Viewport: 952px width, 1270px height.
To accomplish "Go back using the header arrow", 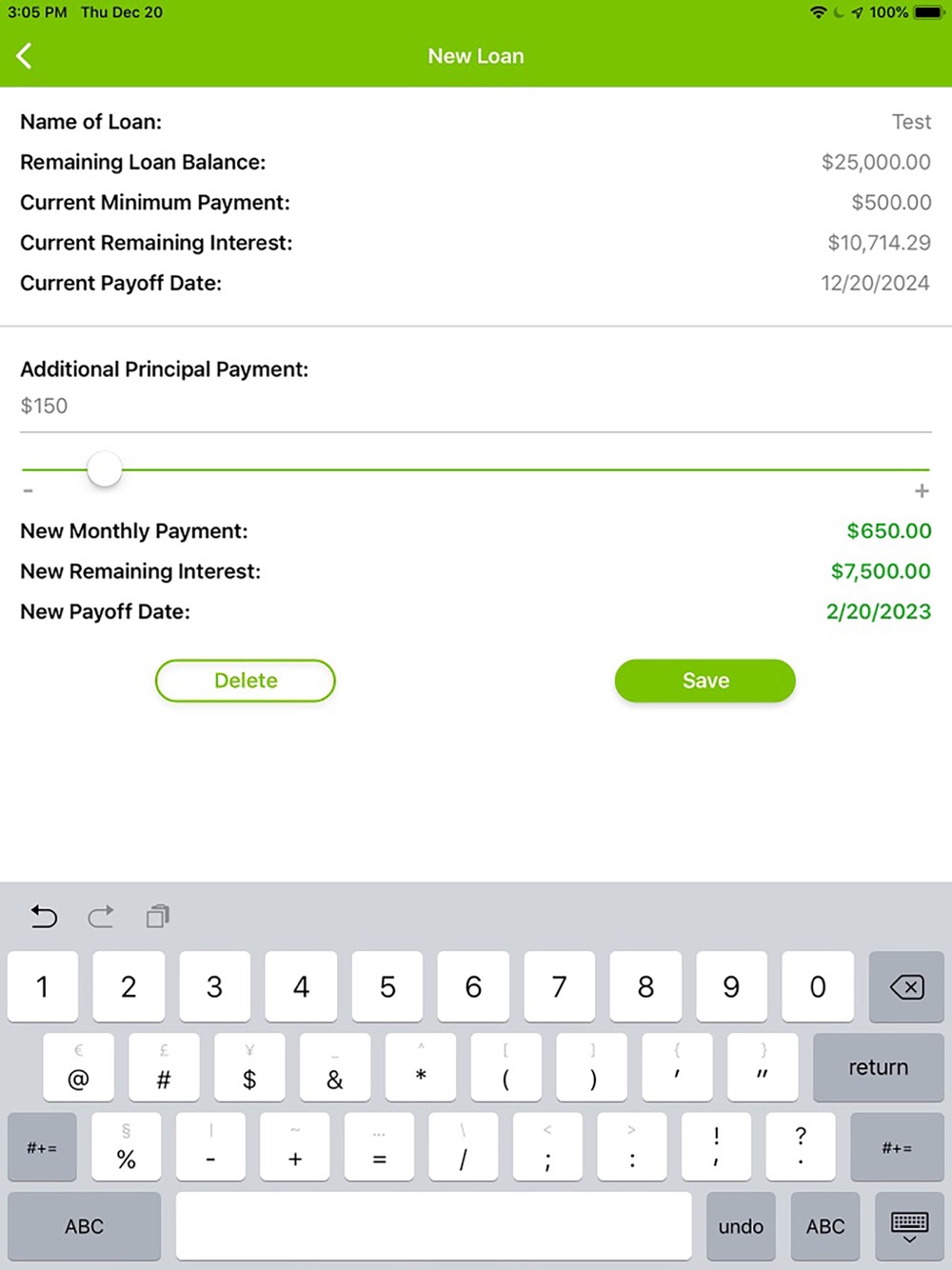I will tap(25, 56).
